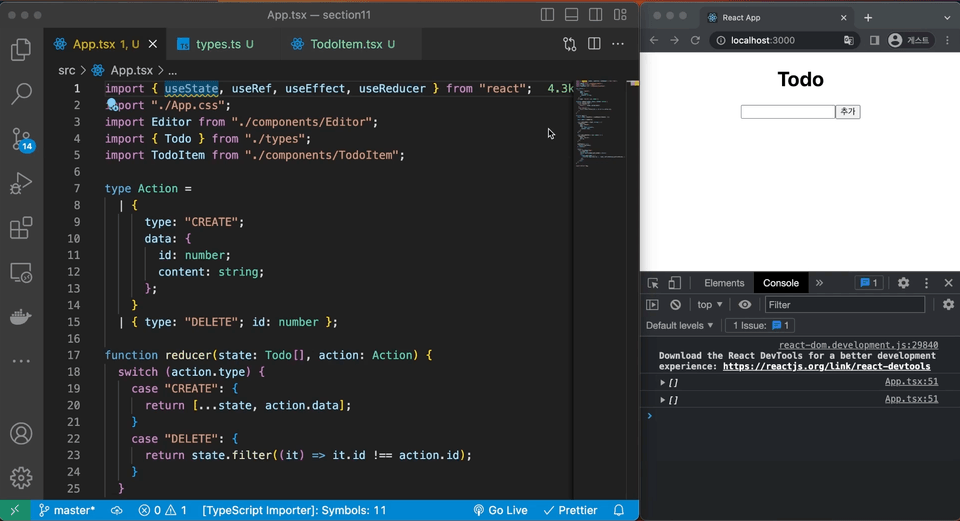Click the split editor right icon
Screen dimensions: 960x521
[x=594, y=44]
